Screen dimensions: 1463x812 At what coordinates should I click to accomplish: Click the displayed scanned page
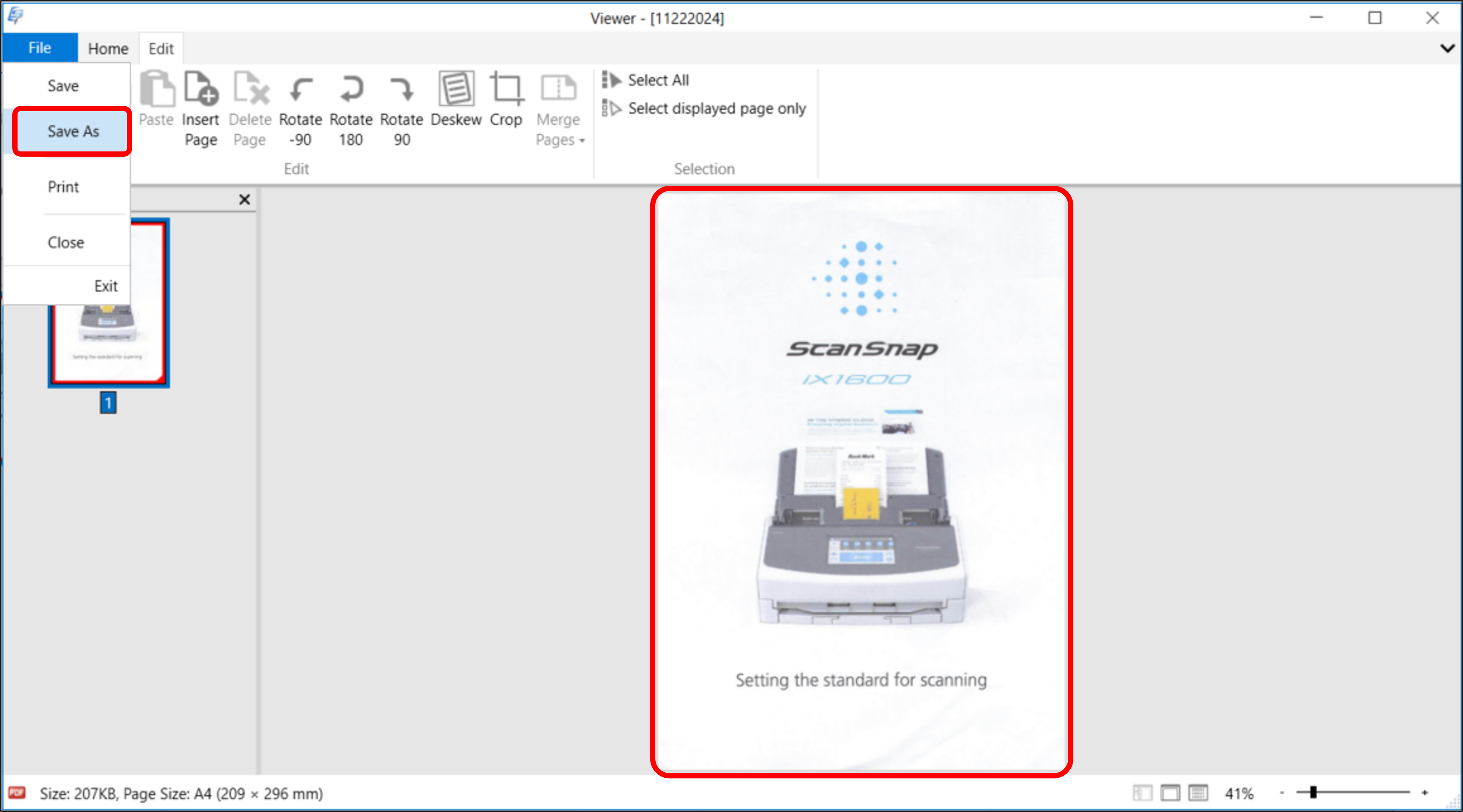pos(861,482)
